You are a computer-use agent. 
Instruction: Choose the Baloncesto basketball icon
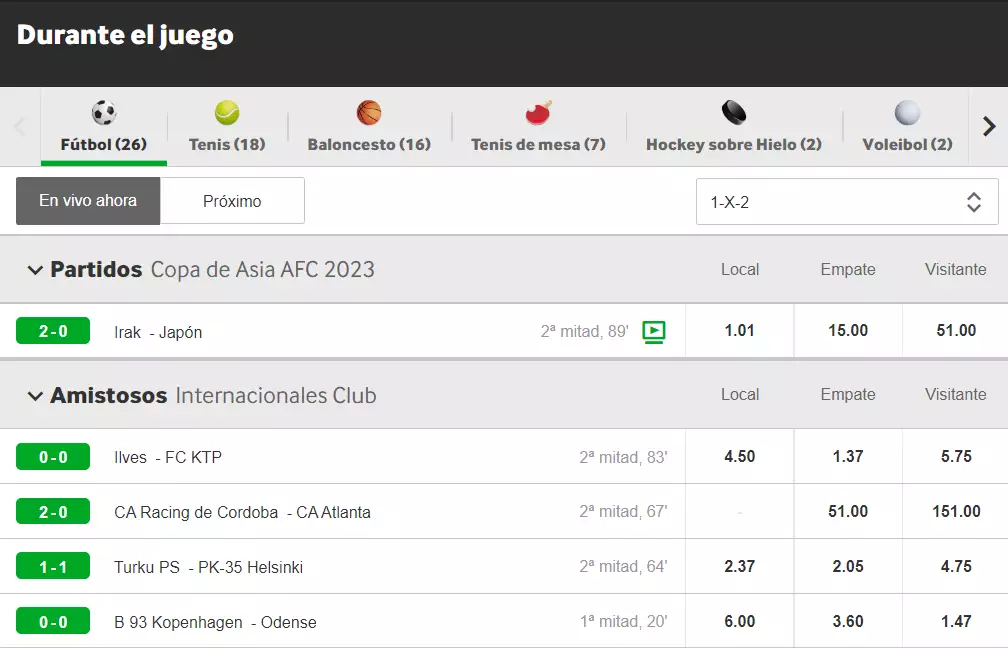coord(369,112)
